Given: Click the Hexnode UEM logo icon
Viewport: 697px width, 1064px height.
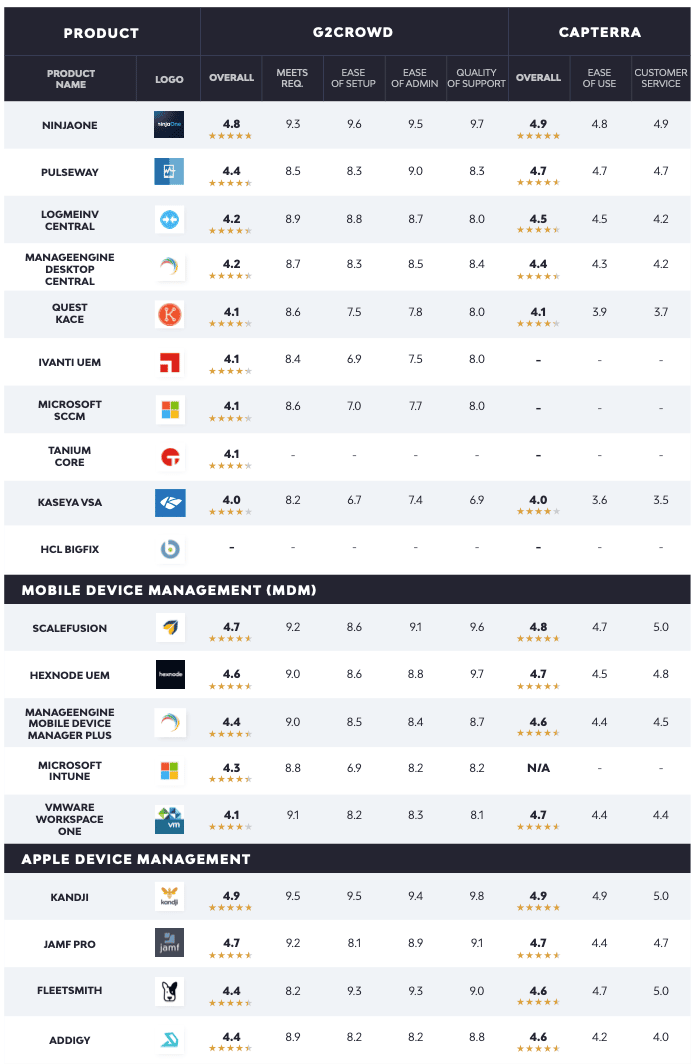Looking at the screenshot, I should 169,675.
